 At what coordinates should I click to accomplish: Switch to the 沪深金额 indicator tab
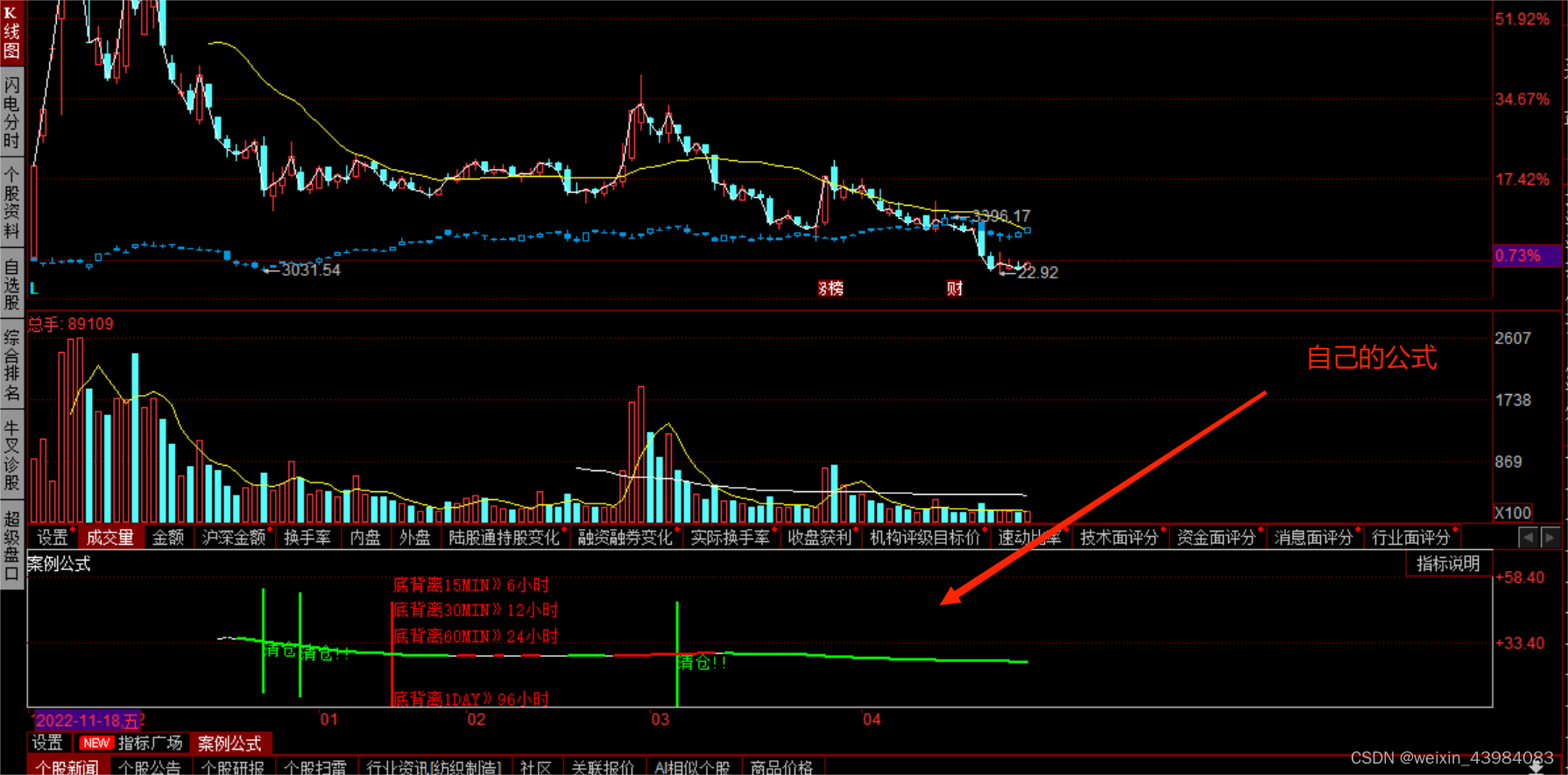click(x=234, y=538)
